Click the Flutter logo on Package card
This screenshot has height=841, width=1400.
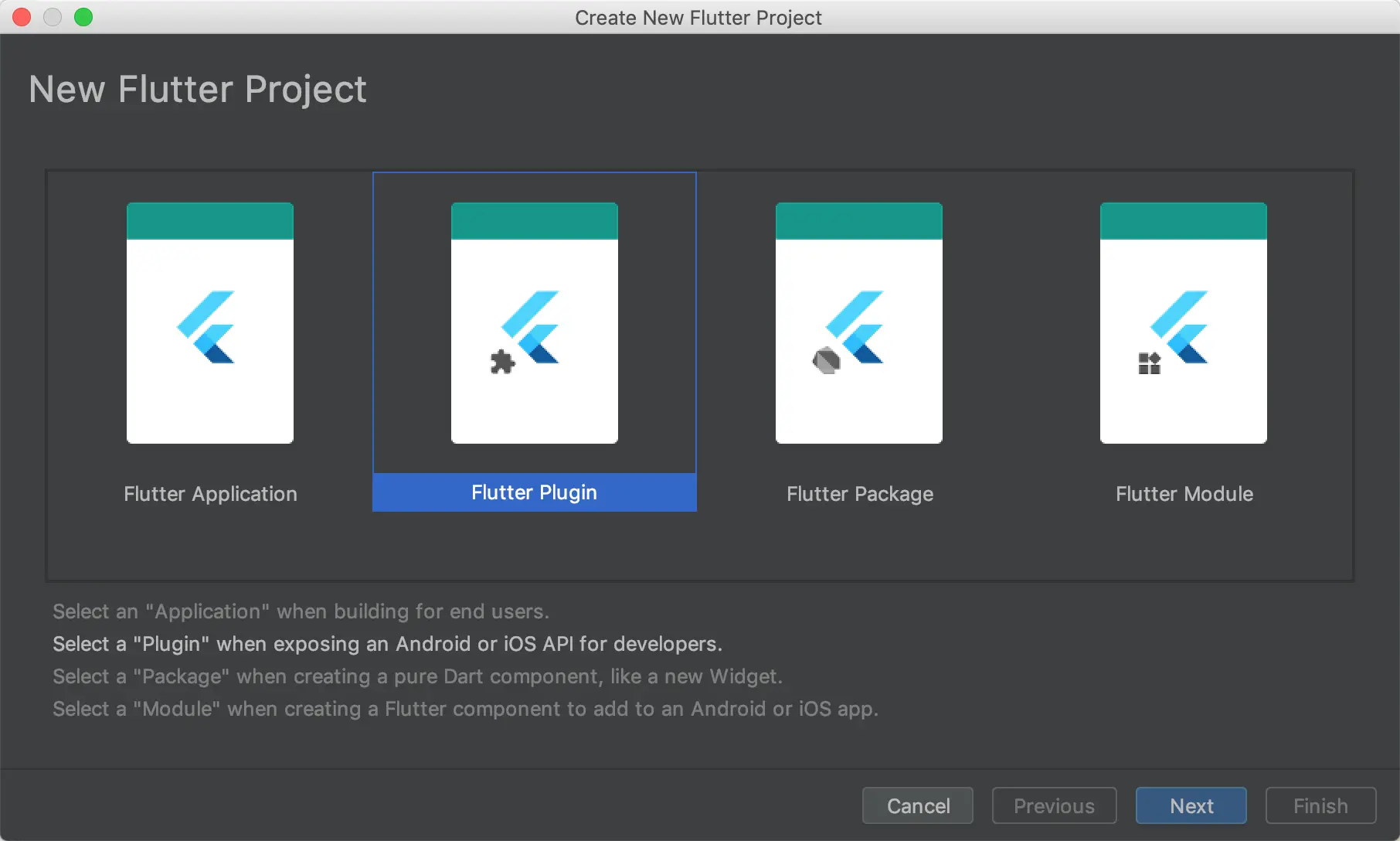point(858,326)
